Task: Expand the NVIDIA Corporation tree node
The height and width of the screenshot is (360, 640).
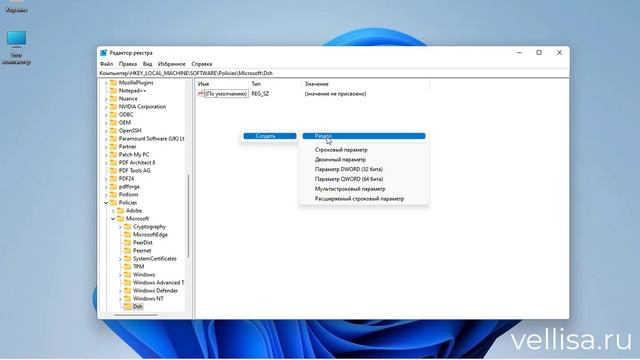Action: tap(106, 107)
